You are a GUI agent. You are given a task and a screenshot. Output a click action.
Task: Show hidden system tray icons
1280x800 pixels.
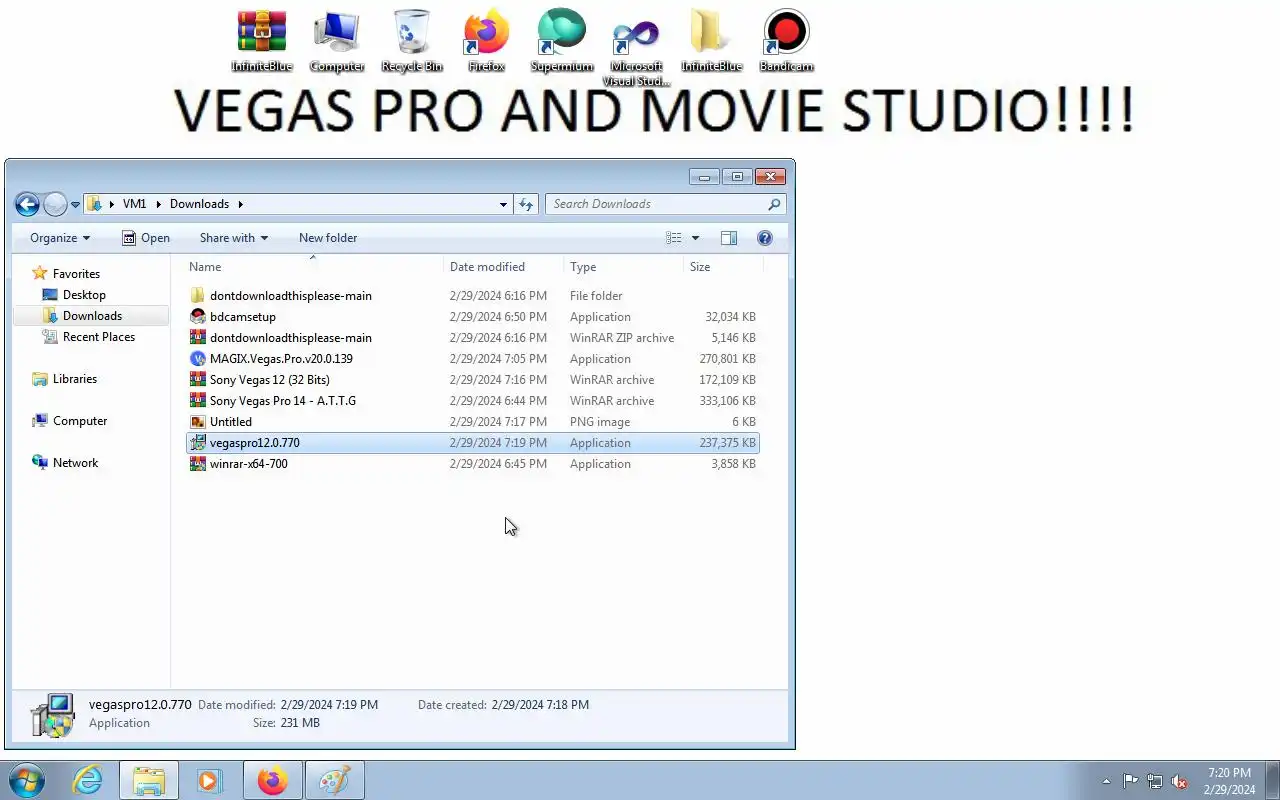pos(1106,781)
